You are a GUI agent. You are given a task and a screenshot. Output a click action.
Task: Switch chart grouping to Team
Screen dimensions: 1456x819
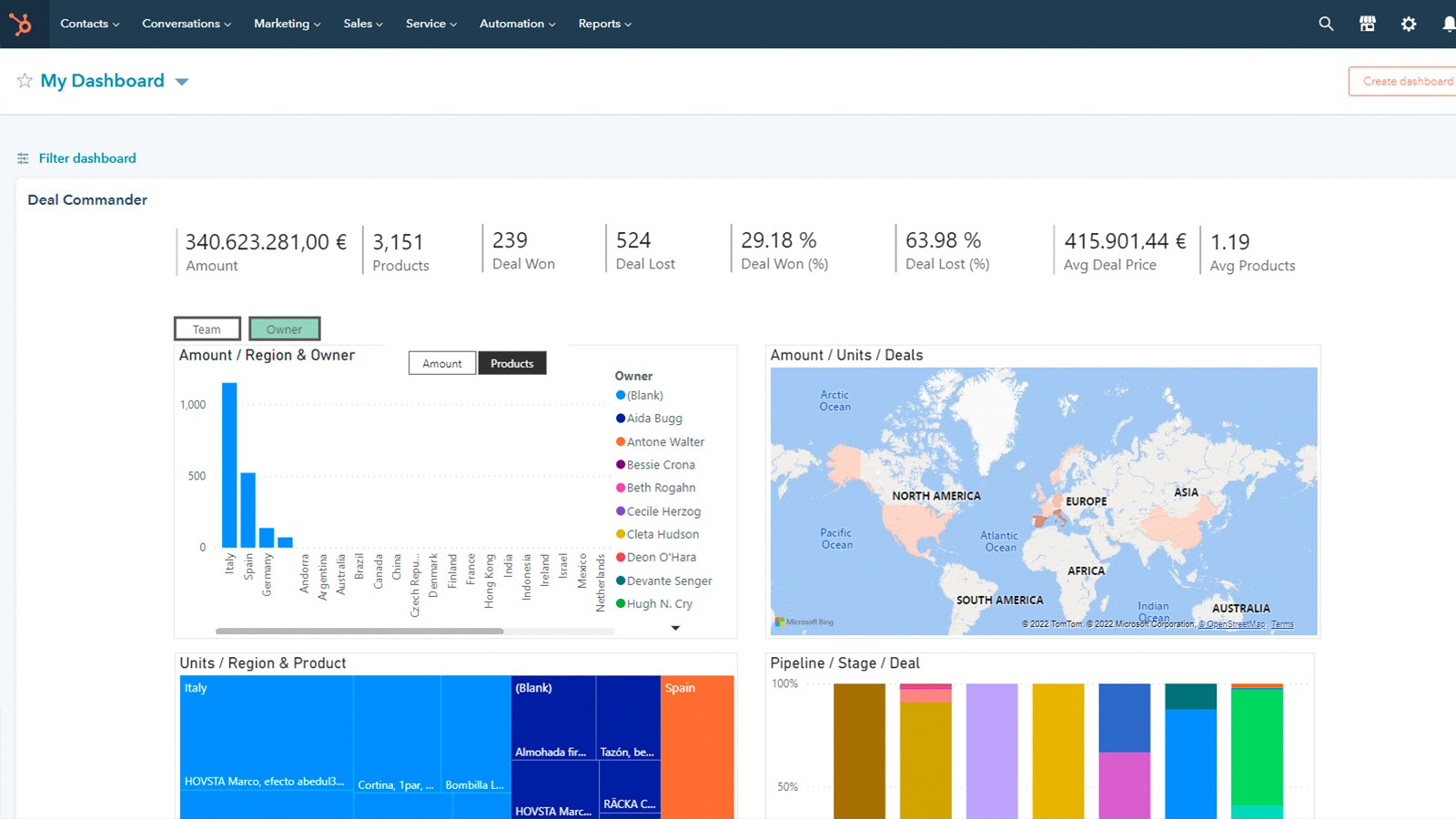click(207, 329)
